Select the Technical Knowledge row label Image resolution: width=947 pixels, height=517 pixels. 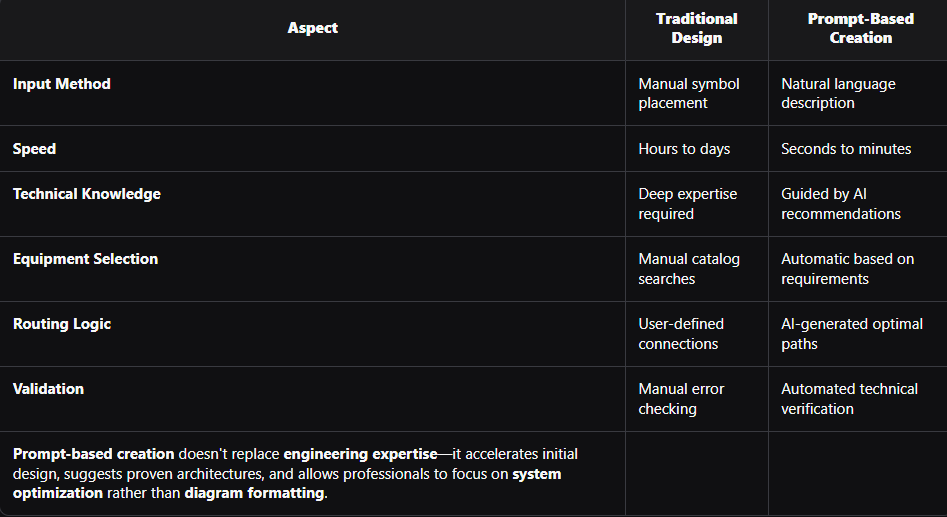point(87,194)
